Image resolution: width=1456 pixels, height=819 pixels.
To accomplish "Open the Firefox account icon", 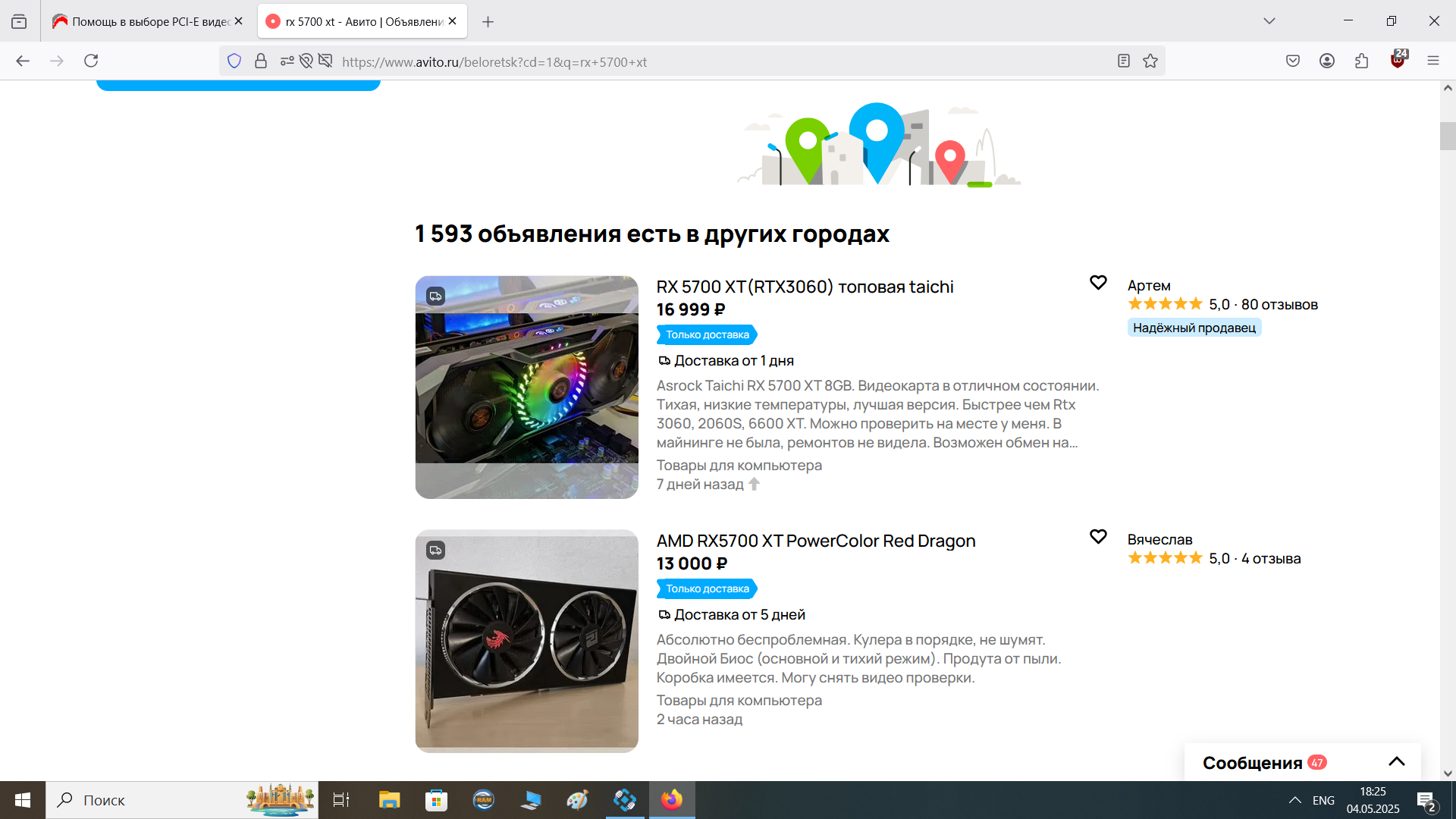I will click(x=1326, y=61).
